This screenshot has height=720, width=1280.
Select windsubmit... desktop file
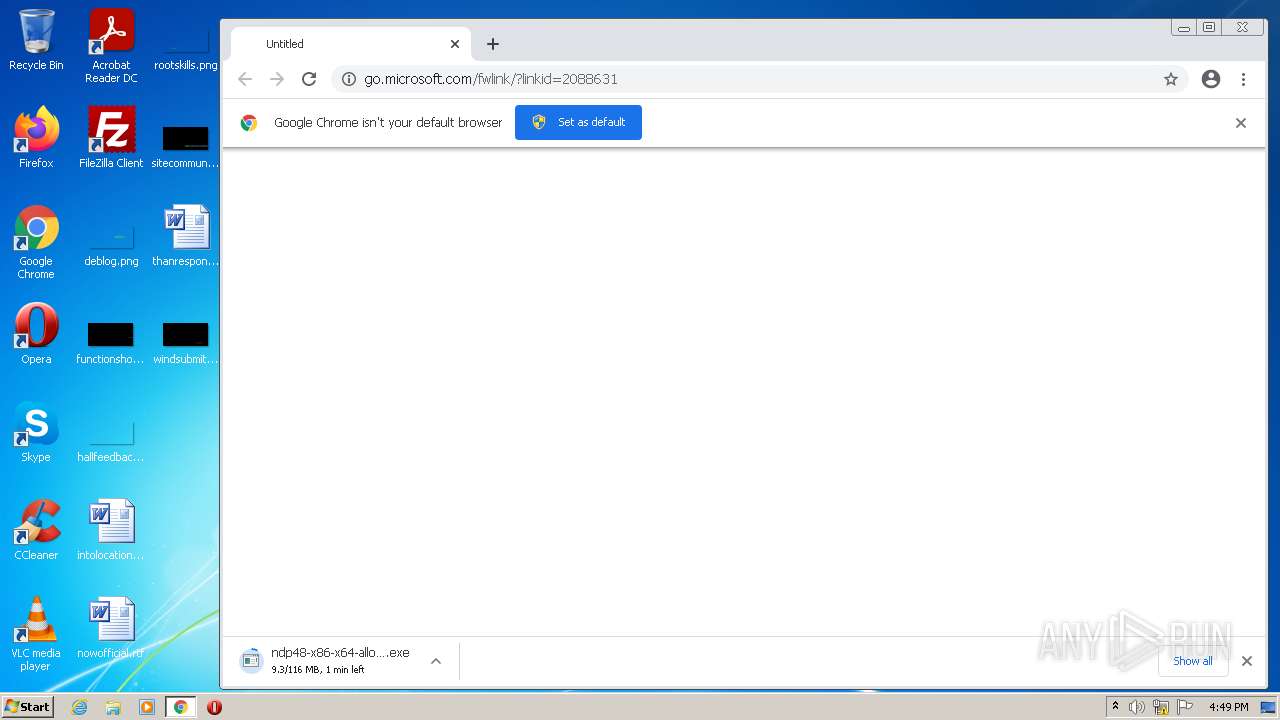(186, 342)
